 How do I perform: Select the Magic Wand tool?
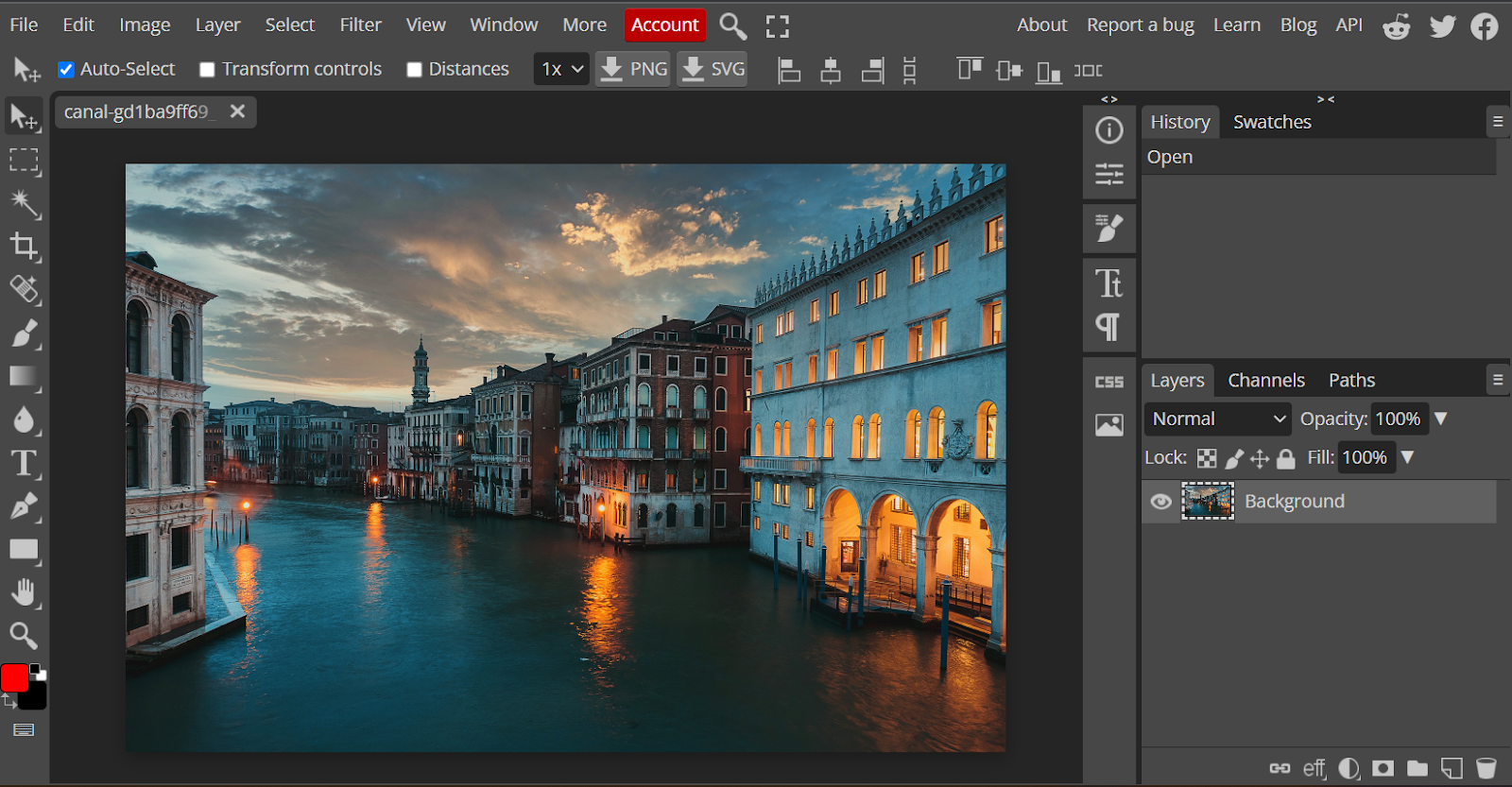(x=24, y=203)
